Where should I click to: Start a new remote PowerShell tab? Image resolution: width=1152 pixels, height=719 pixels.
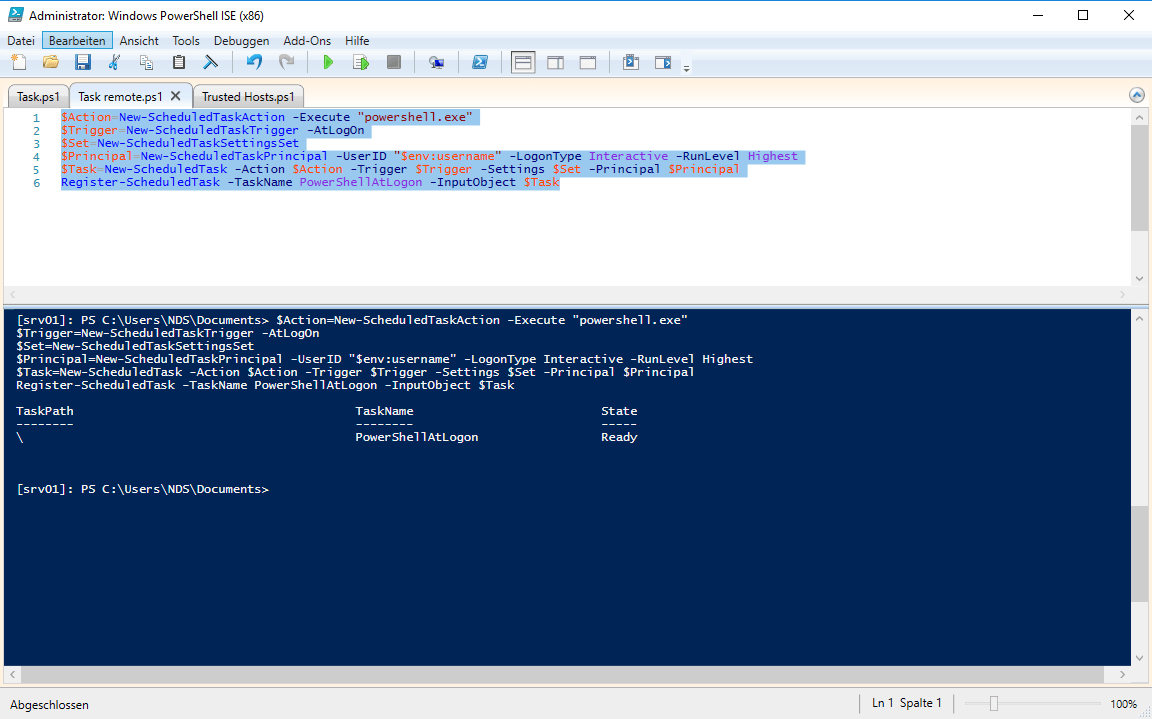tap(436, 63)
